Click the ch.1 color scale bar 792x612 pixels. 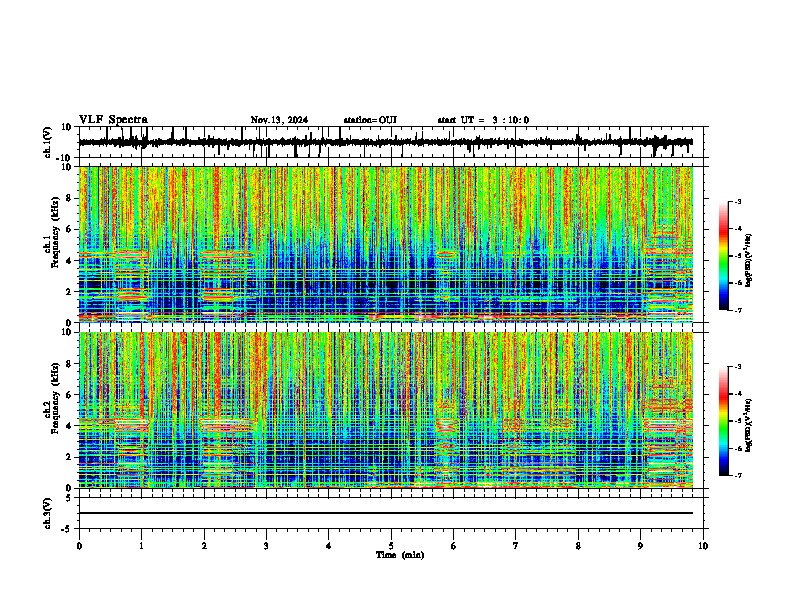pos(723,256)
